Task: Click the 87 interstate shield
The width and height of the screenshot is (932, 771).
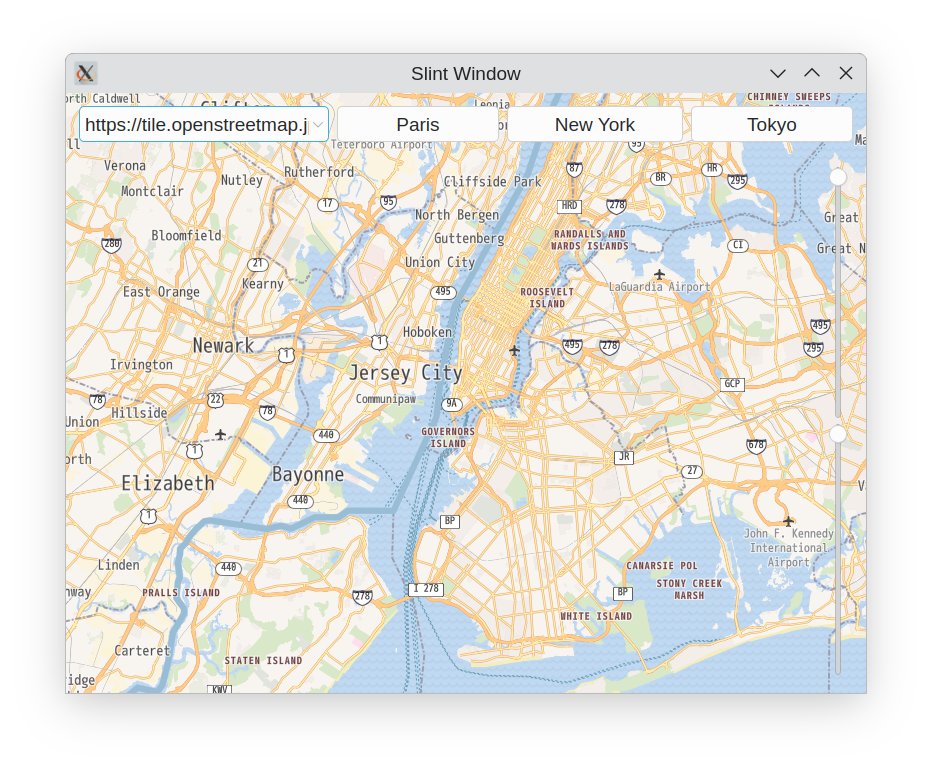Action: tap(574, 169)
